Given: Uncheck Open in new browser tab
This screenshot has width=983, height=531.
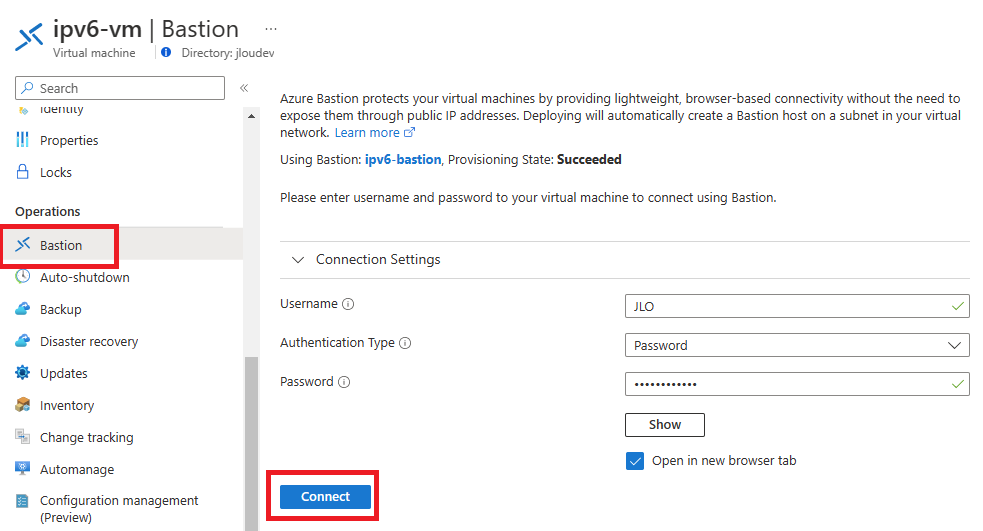Looking at the screenshot, I should 635,461.
